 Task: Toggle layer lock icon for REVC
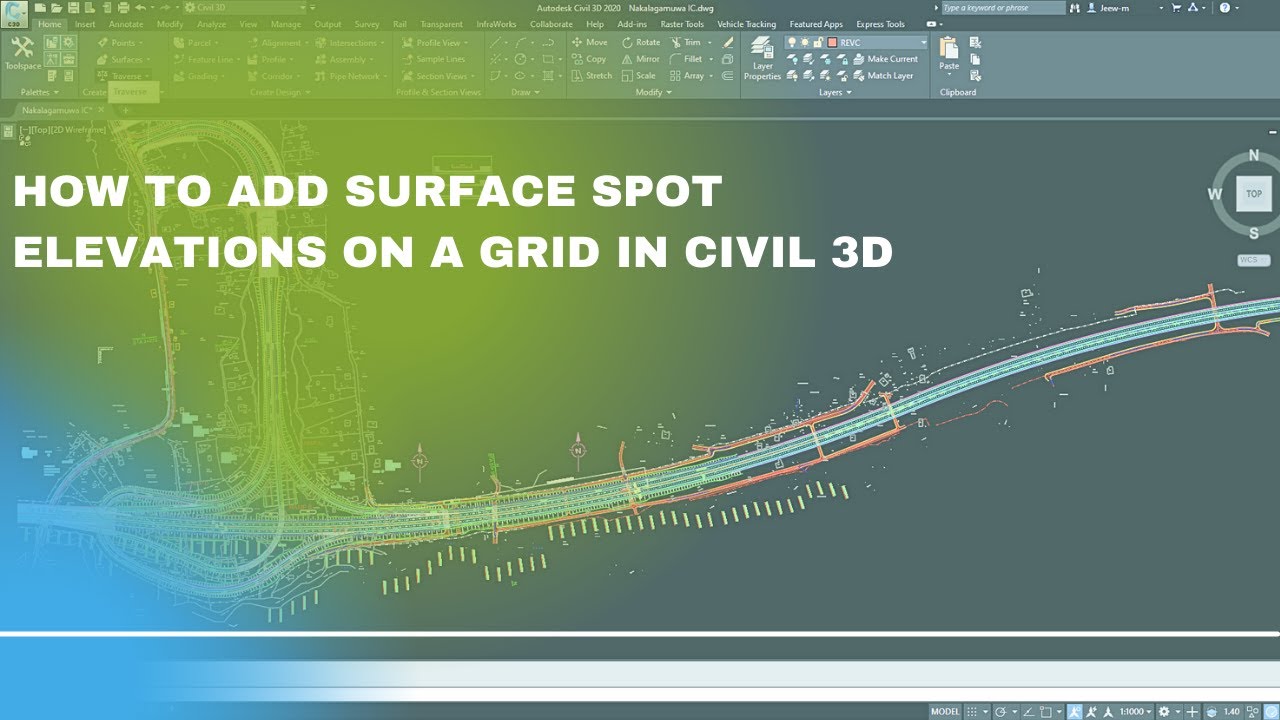pos(818,43)
